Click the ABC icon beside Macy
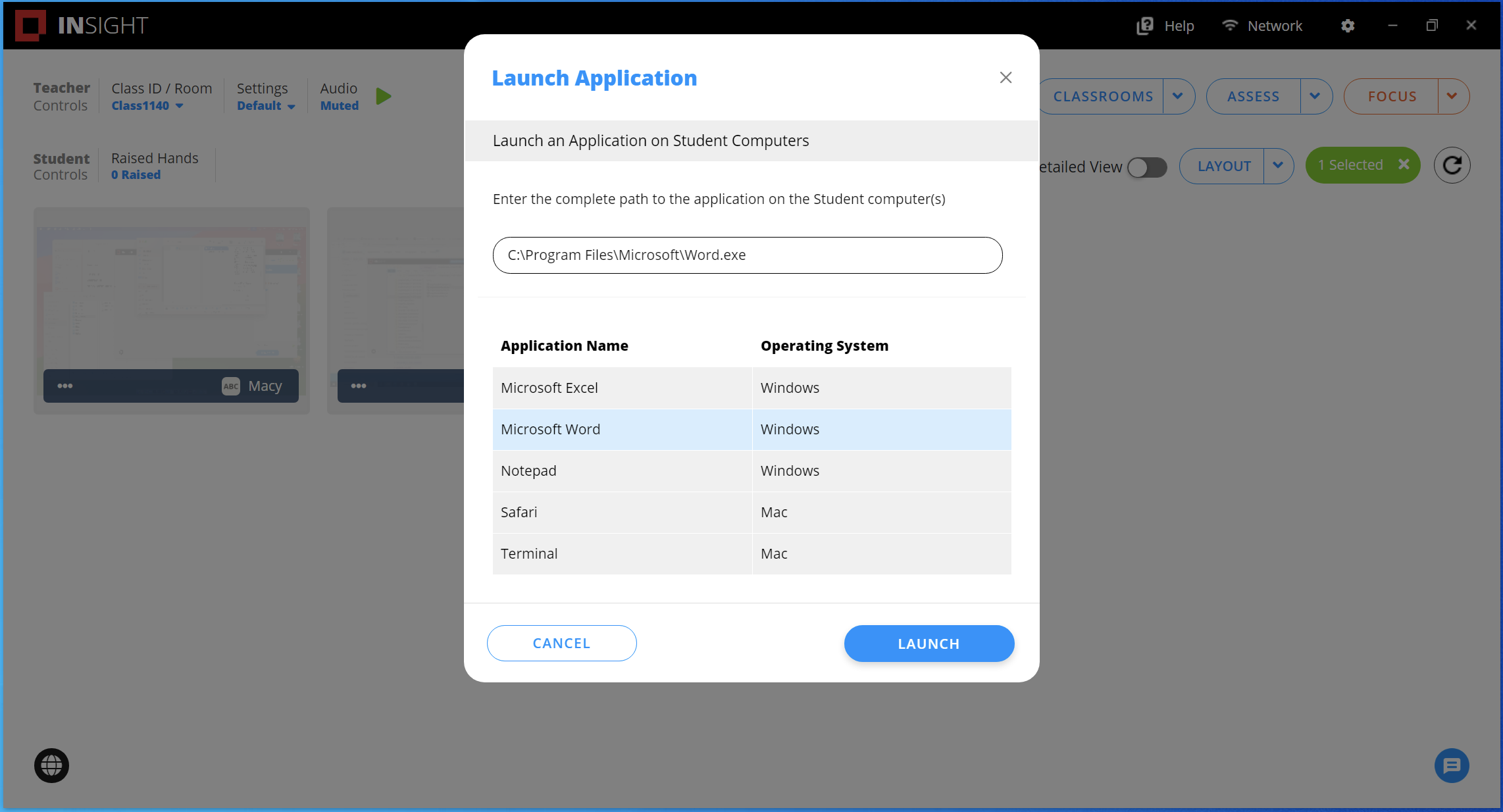Screen dimensions: 1503x812 click(x=230, y=386)
